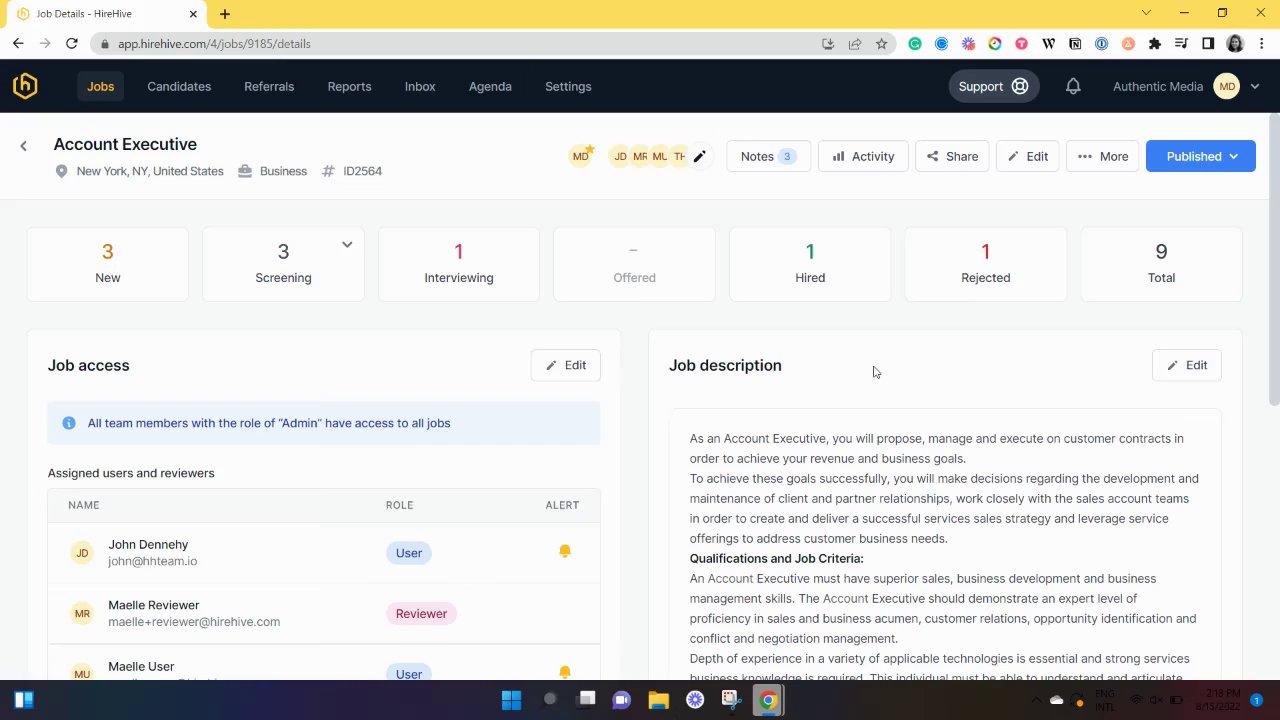Edit job team with pencil icon
This screenshot has height=720, width=1280.
(x=699, y=156)
